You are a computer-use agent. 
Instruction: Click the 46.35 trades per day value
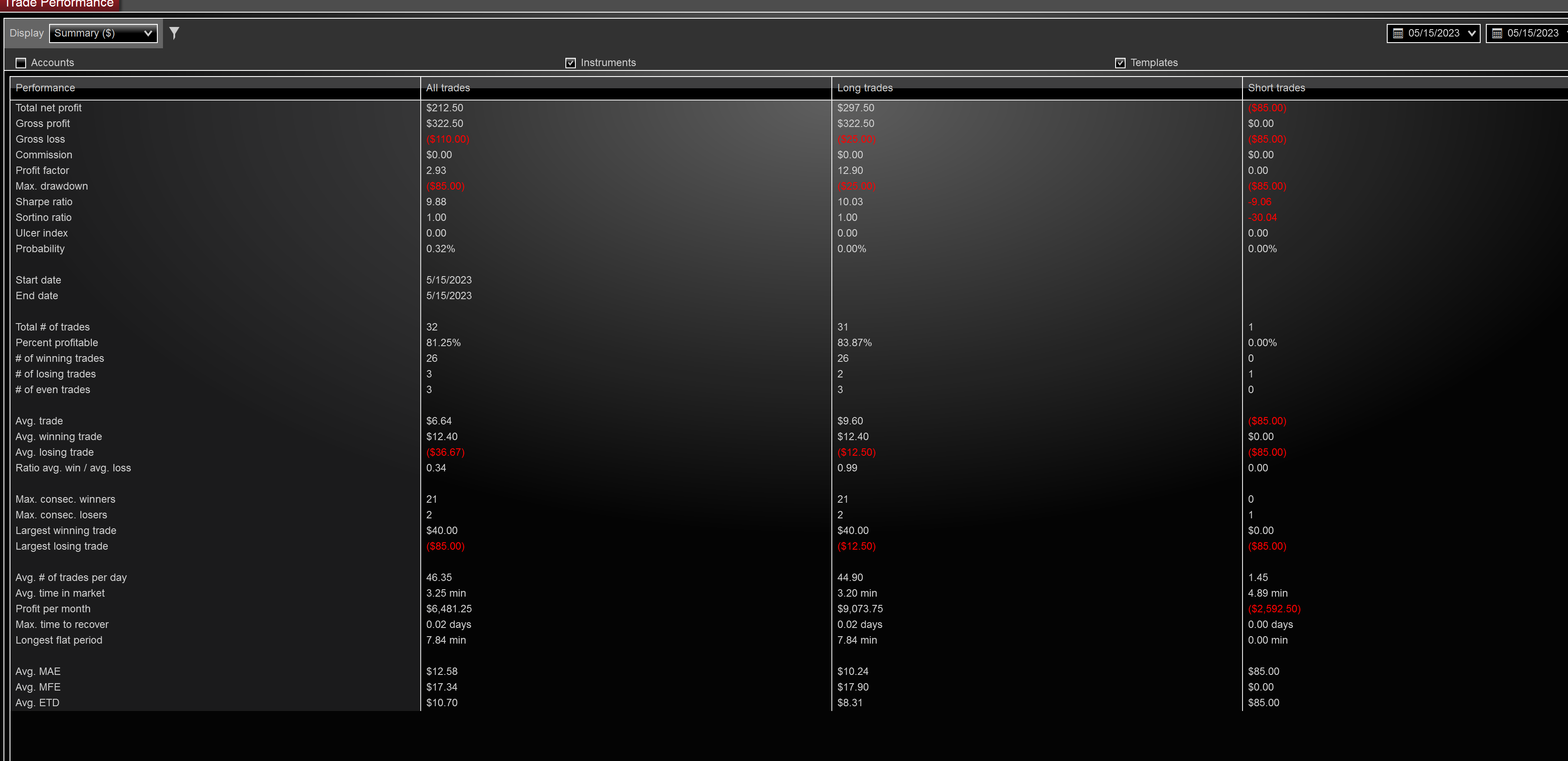pyautogui.click(x=439, y=577)
